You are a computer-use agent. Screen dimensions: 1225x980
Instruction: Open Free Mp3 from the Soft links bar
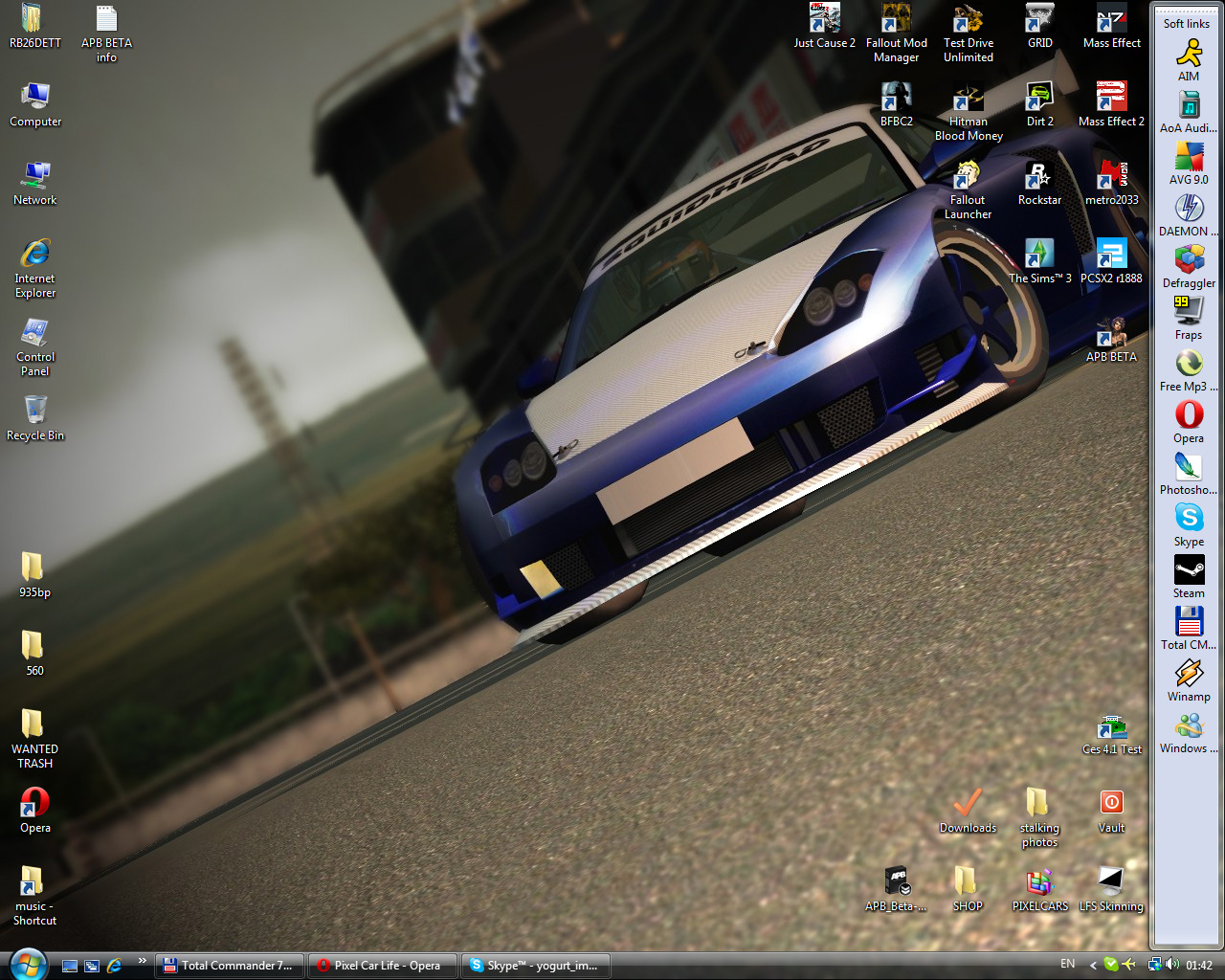pyautogui.click(x=1189, y=371)
